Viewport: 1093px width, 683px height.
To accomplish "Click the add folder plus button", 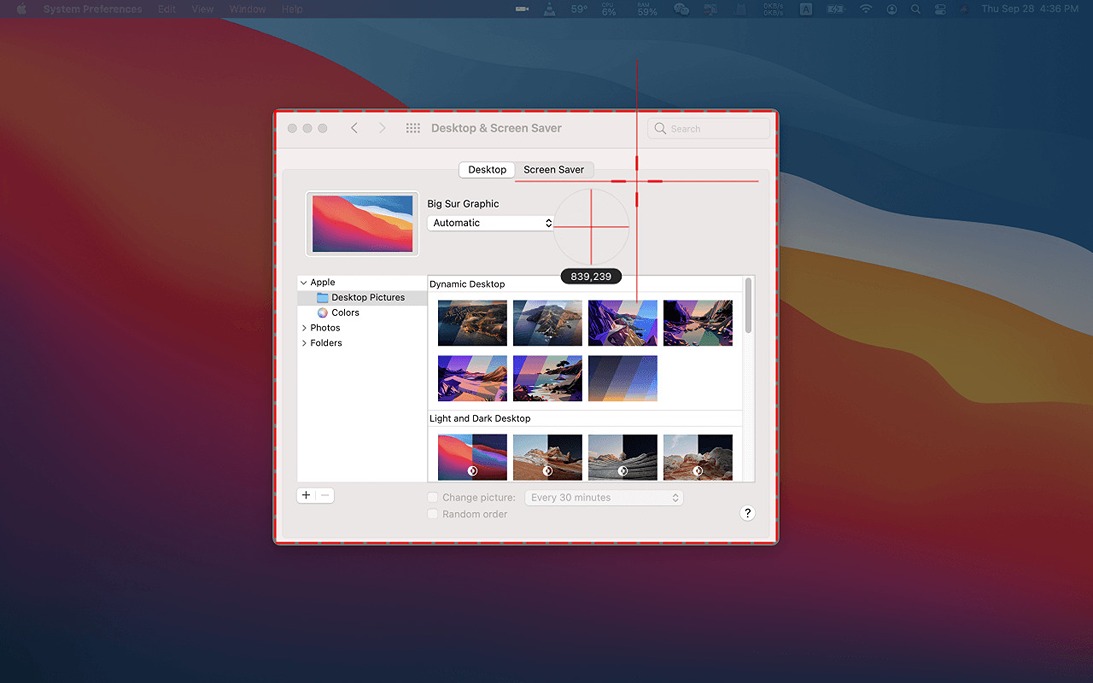I will pos(306,494).
